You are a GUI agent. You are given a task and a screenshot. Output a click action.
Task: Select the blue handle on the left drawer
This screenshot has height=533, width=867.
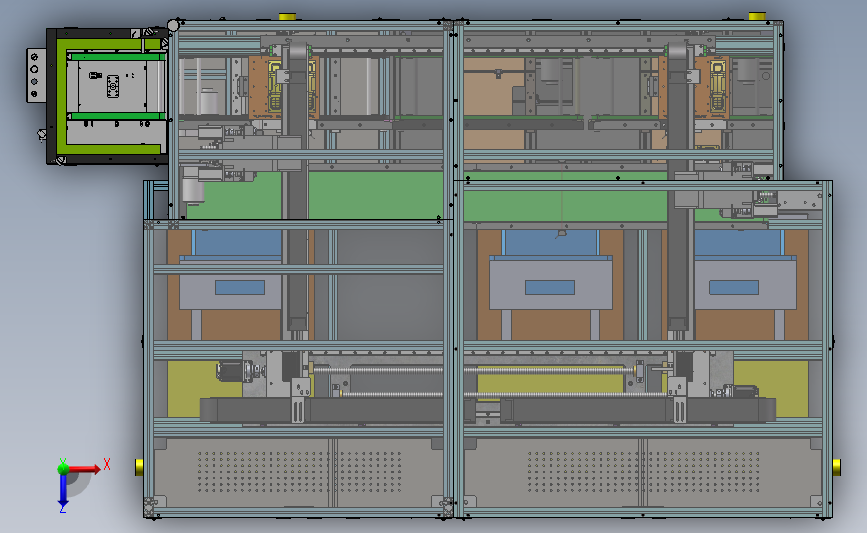pyautogui.click(x=240, y=288)
